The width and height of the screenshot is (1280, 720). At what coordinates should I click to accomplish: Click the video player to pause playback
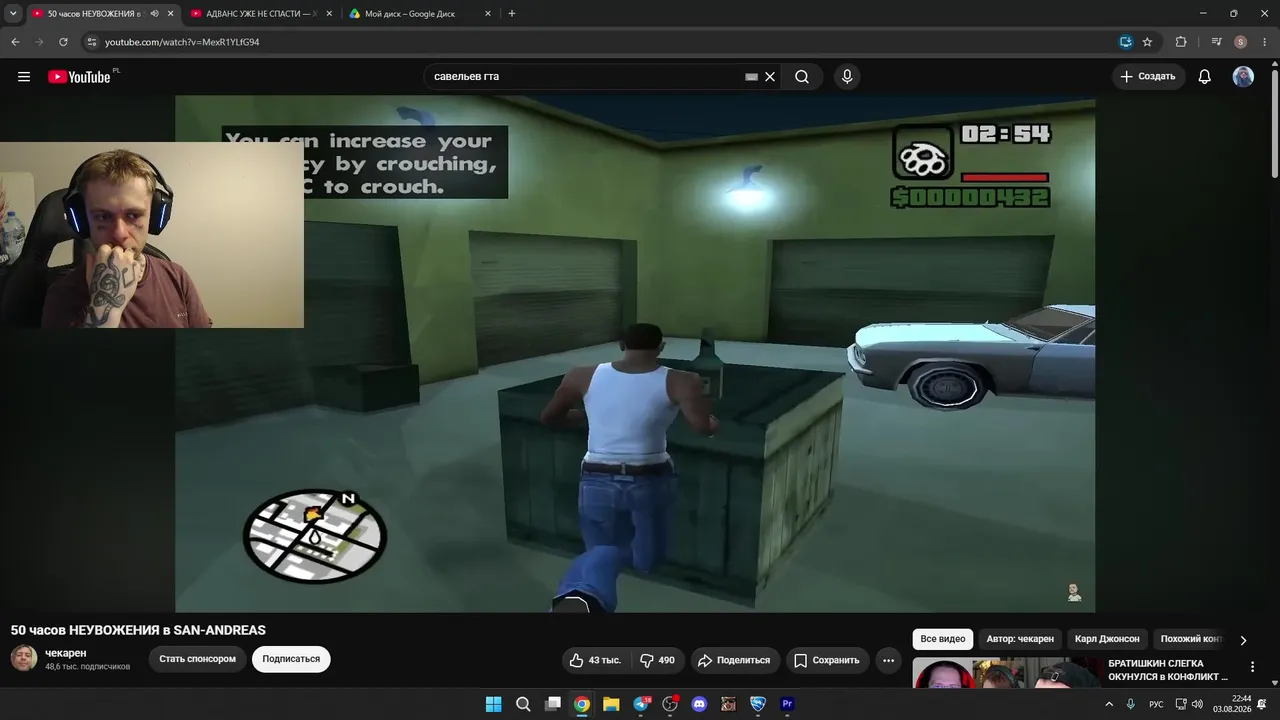click(635, 354)
